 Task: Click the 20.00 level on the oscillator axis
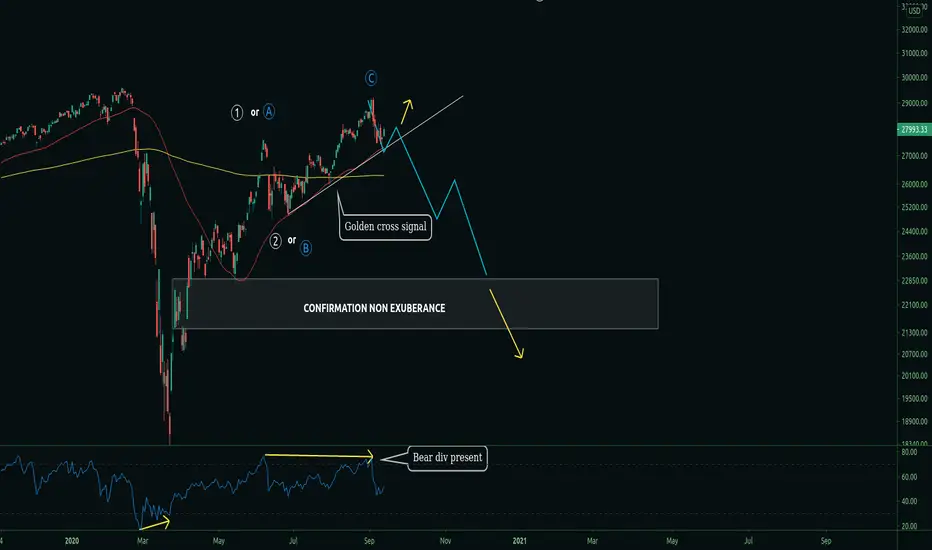click(x=909, y=526)
